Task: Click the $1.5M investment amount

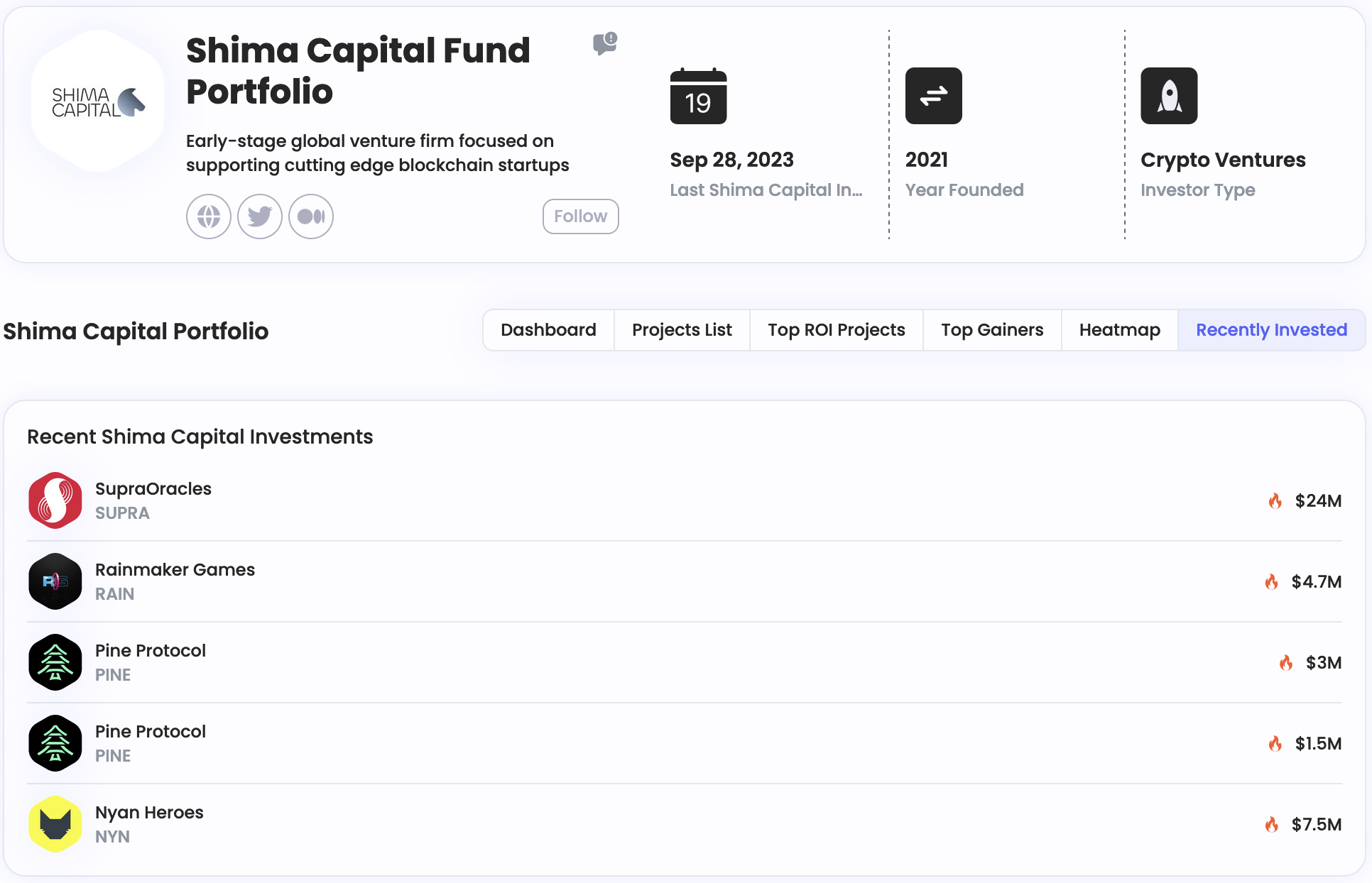Action: click(1318, 744)
